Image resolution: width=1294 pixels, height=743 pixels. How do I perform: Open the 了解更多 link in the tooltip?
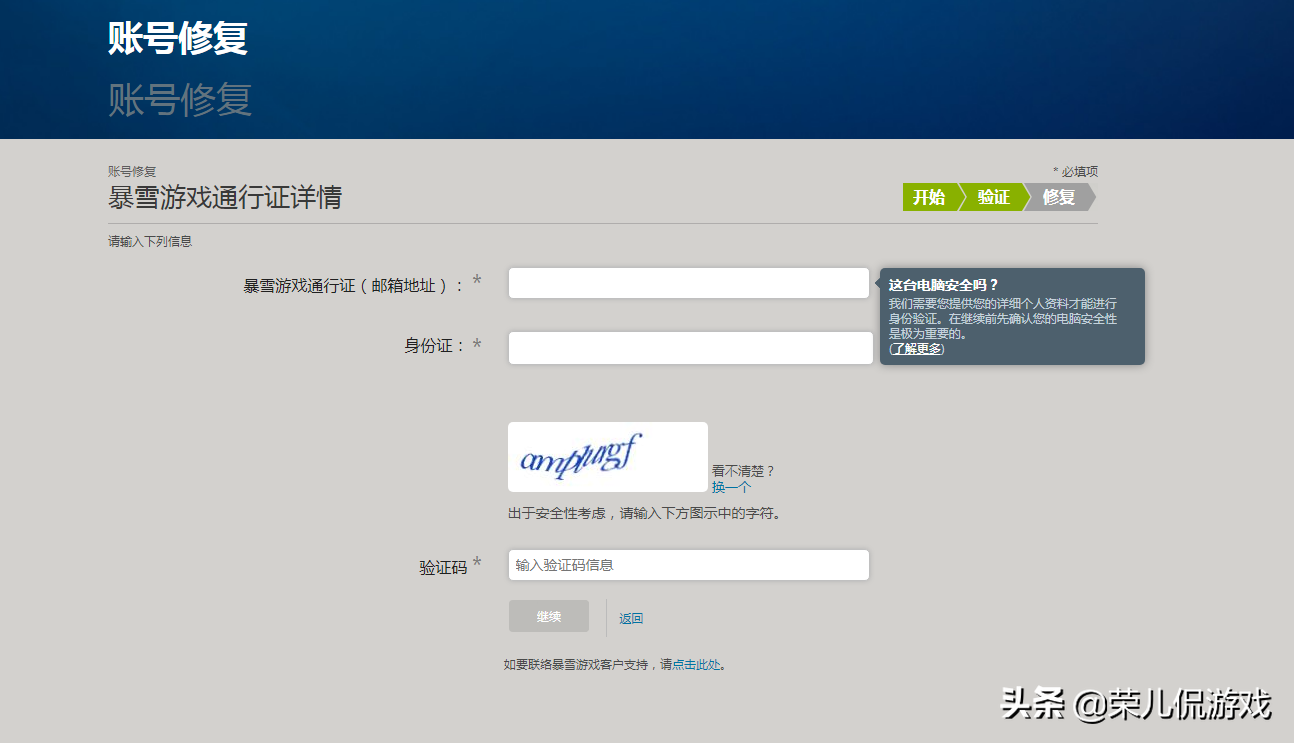pos(917,349)
